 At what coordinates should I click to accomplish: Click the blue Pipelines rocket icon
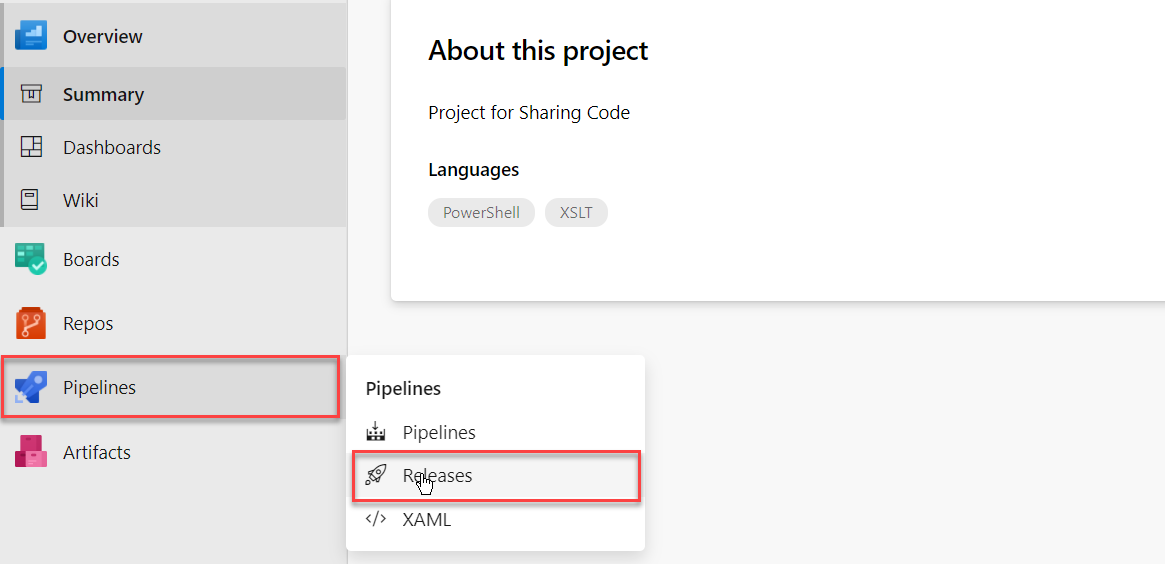[31, 387]
